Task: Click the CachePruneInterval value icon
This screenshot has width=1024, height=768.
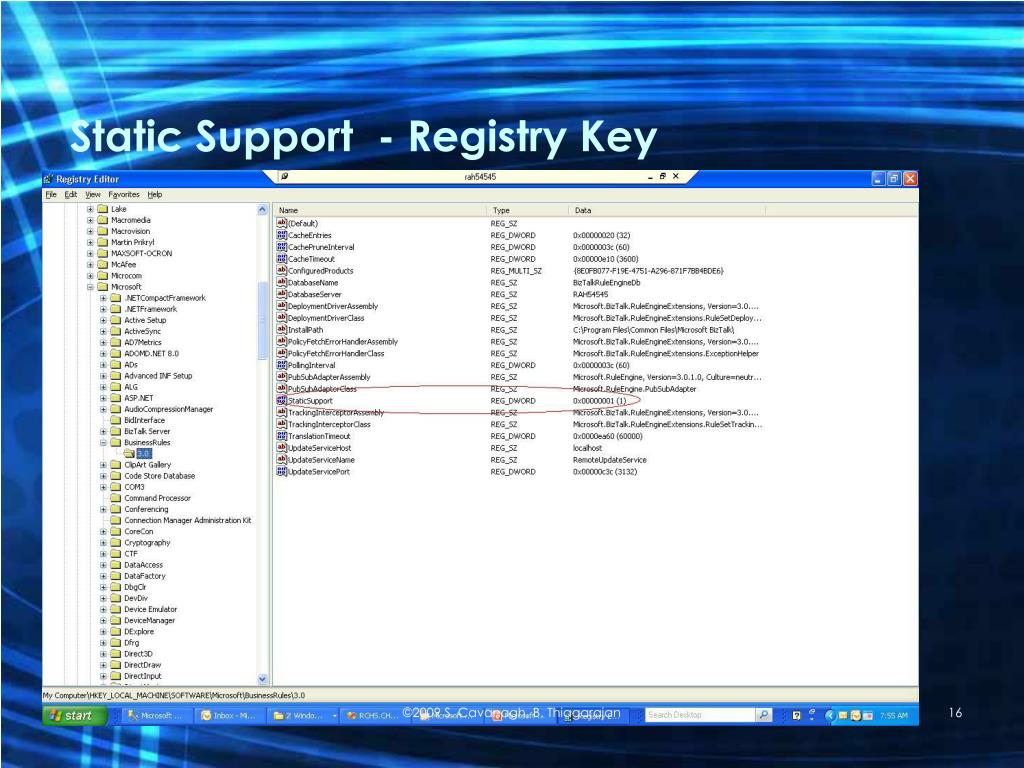Action: point(281,247)
